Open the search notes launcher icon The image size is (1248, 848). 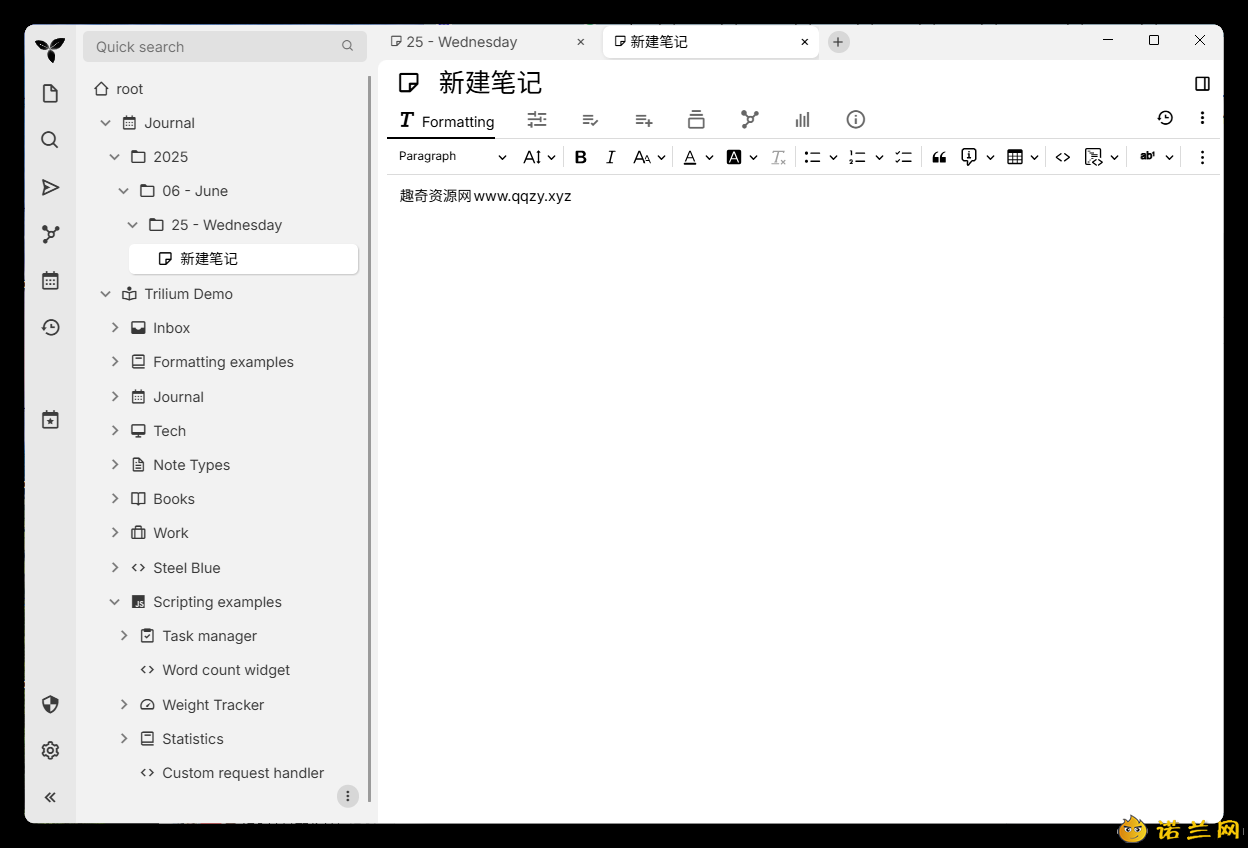pos(50,140)
